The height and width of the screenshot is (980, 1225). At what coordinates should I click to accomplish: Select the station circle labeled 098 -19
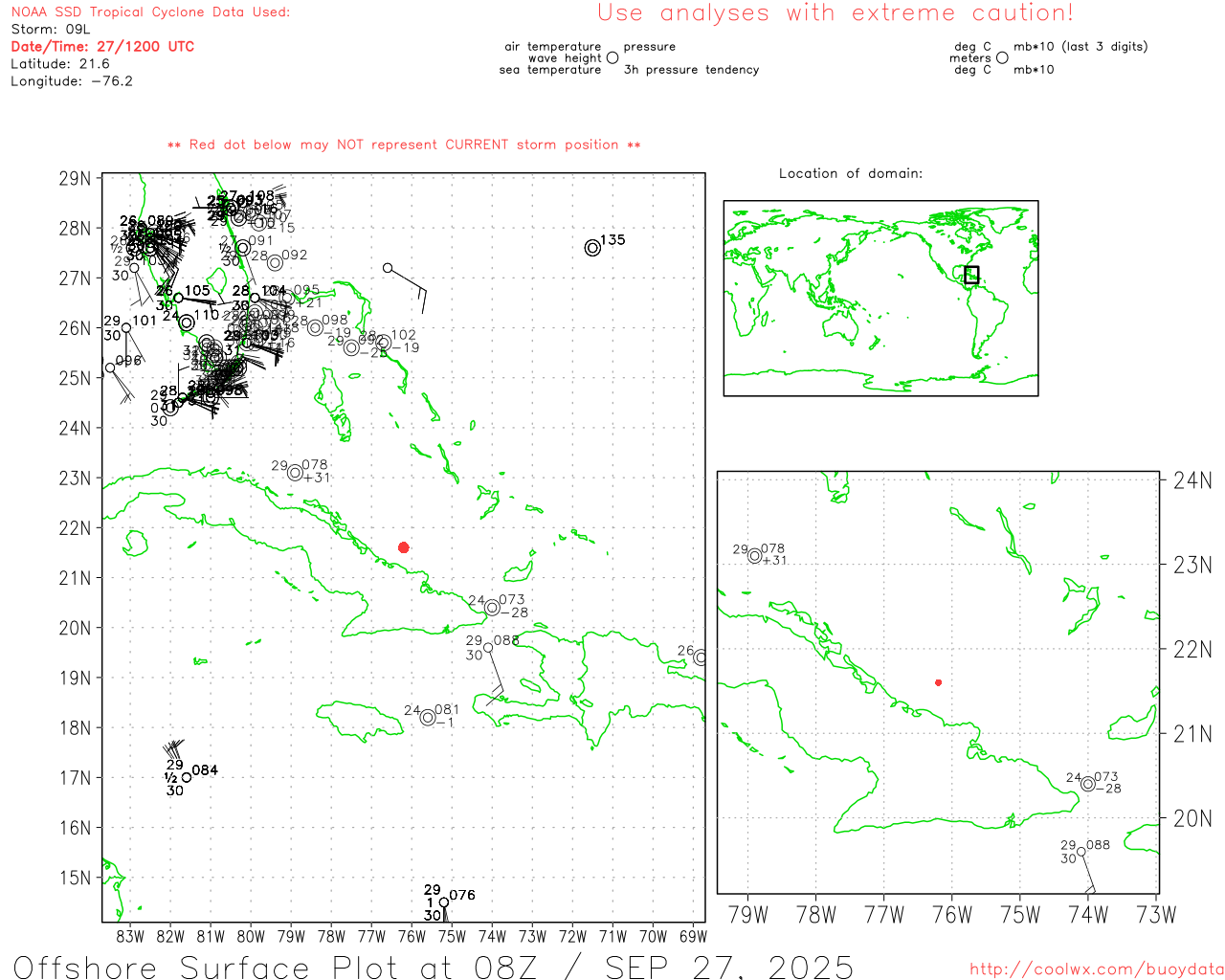point(315,327)
